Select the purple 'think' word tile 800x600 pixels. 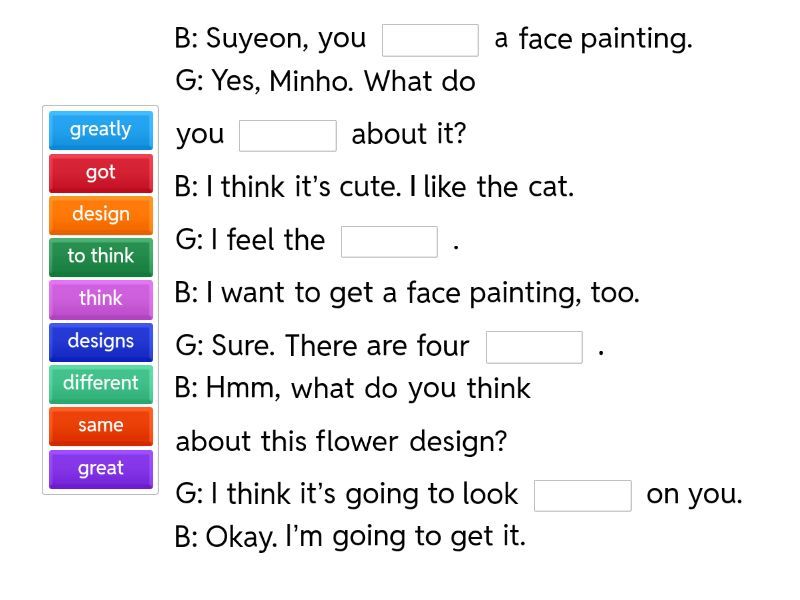(x=100, y=299)
